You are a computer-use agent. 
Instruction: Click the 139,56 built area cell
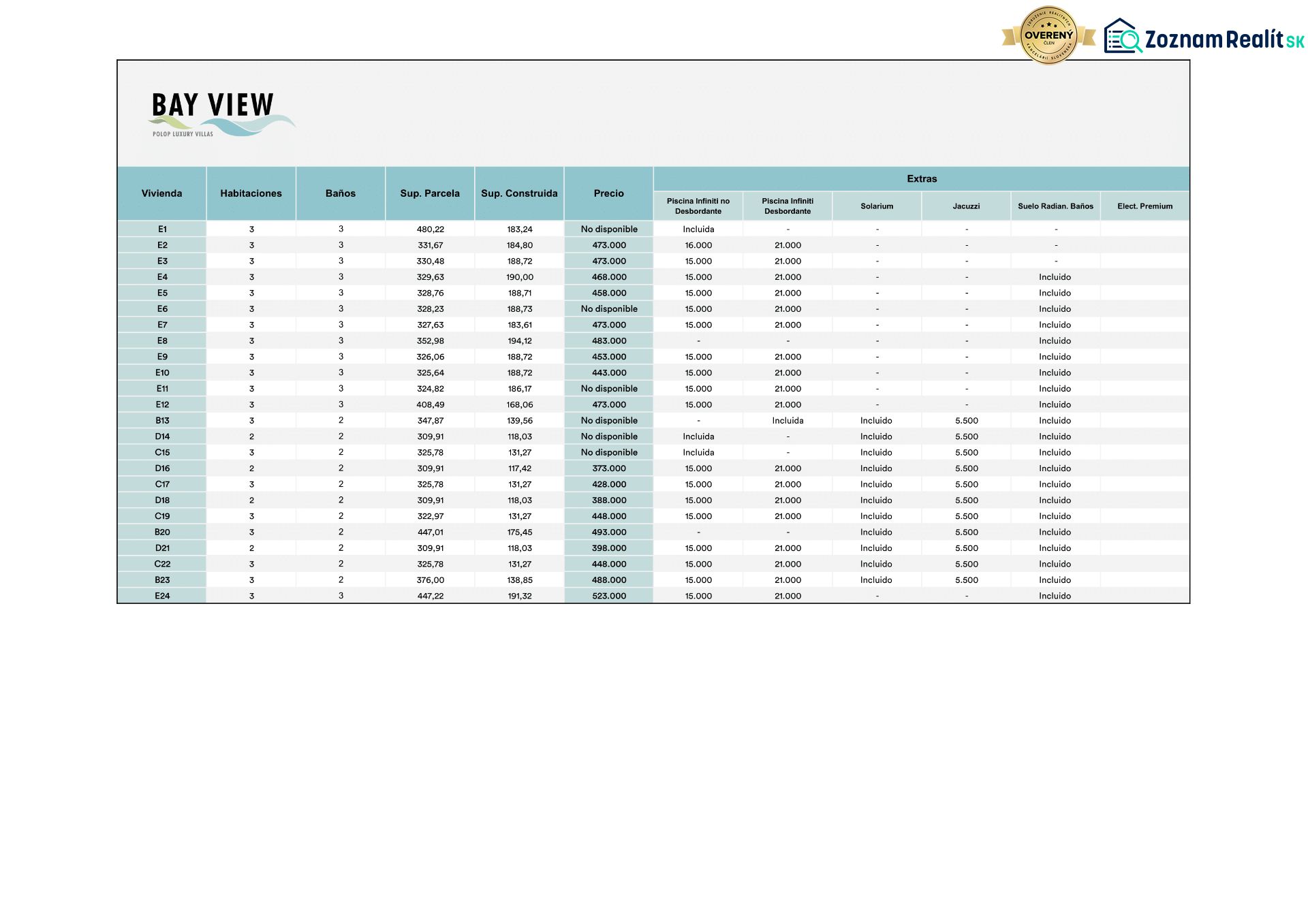(519, 421)
